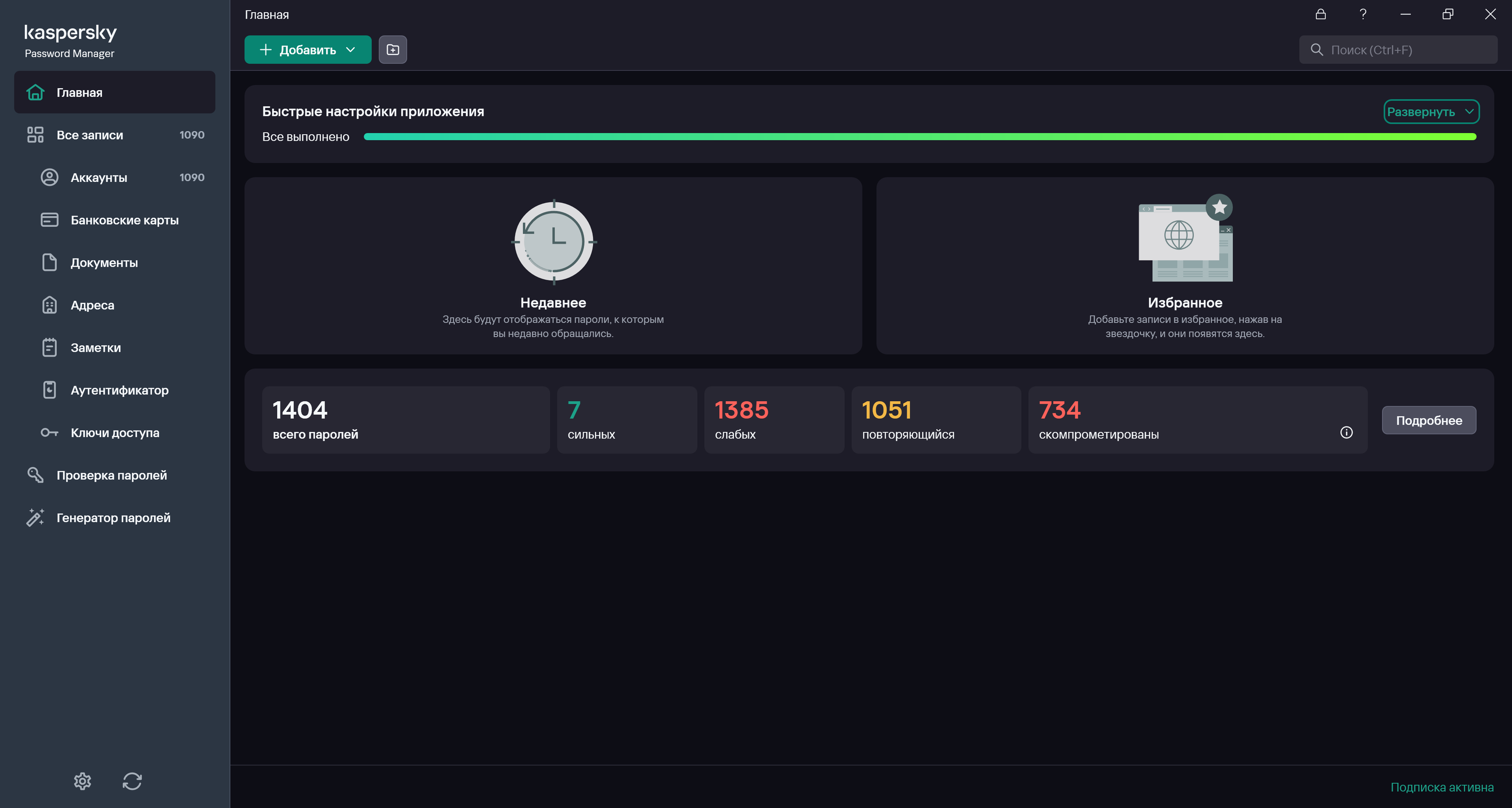
Task: Click the lock vault icon
Action: [x=1320, y=14]
